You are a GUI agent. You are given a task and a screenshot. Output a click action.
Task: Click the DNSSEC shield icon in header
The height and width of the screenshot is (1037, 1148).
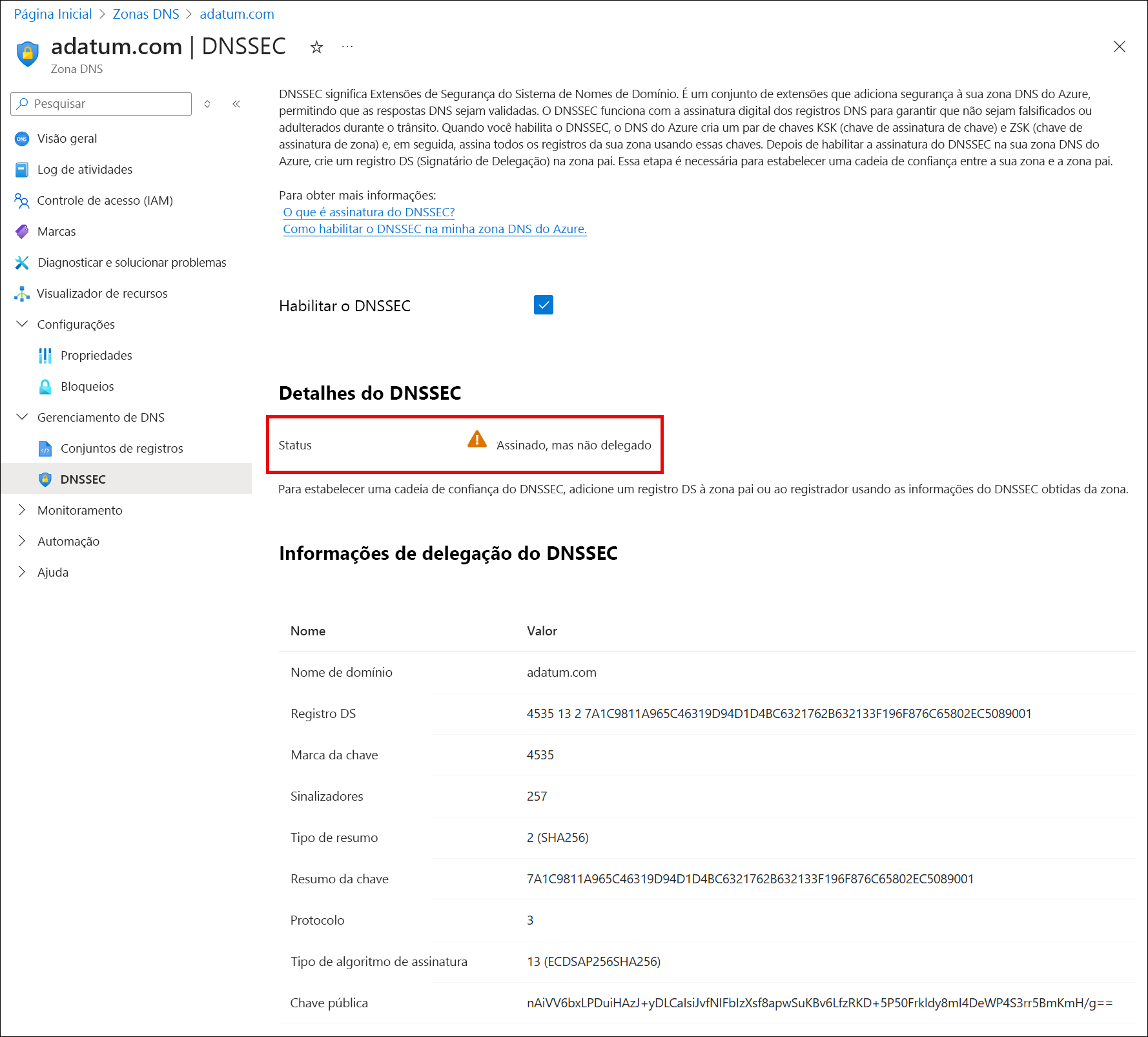[x=28, y=54]
